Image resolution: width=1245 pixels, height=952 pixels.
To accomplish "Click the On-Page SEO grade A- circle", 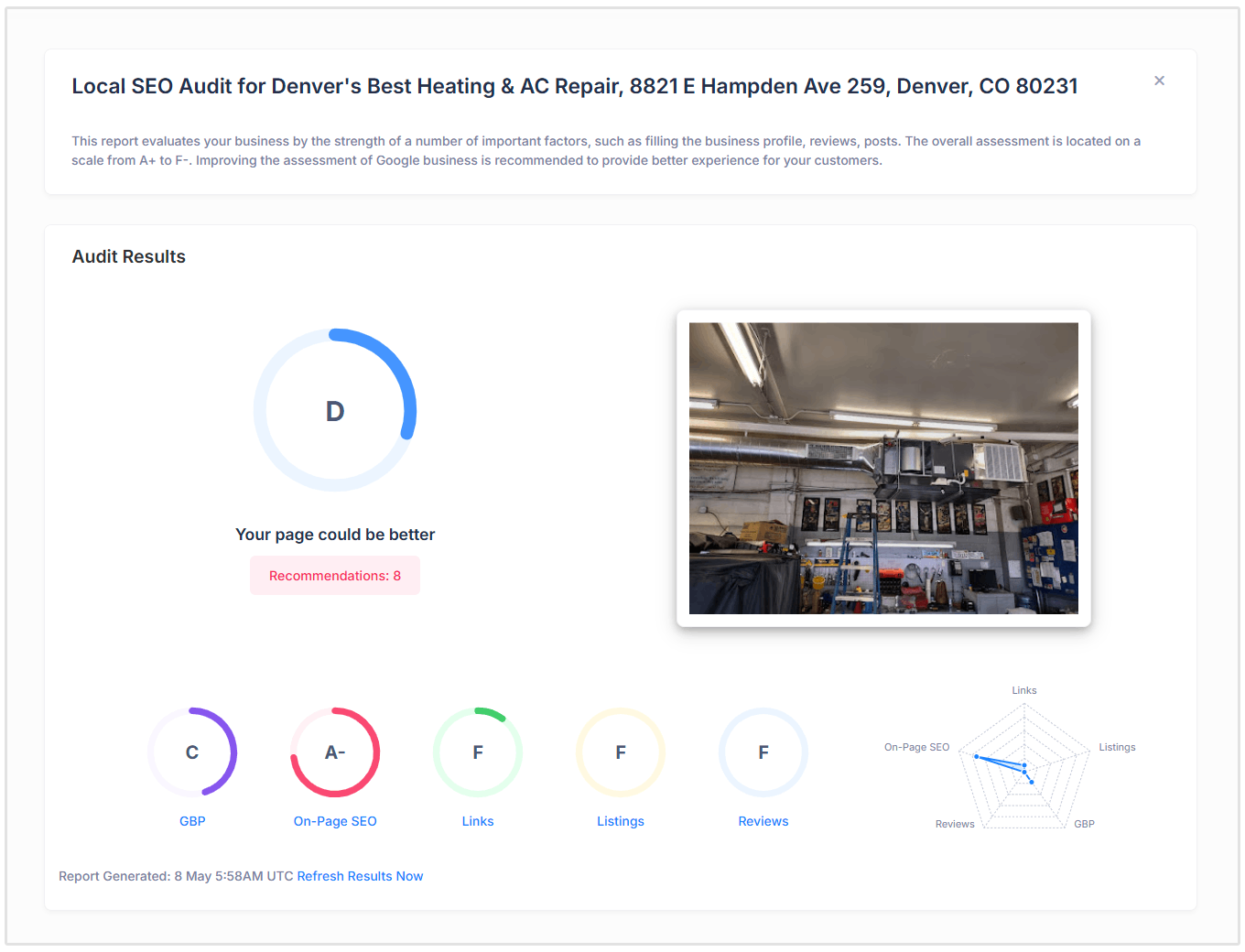I will point(335,752).
